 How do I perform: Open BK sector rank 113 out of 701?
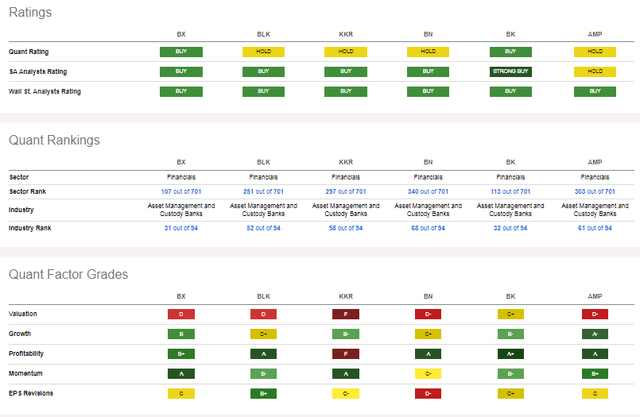pos(510,191)
